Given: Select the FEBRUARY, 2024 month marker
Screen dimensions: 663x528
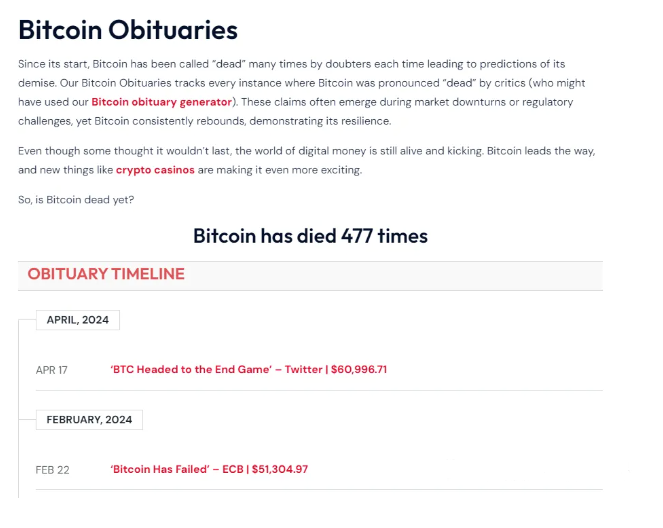Looking at the screenshot, I should point(89,420).
